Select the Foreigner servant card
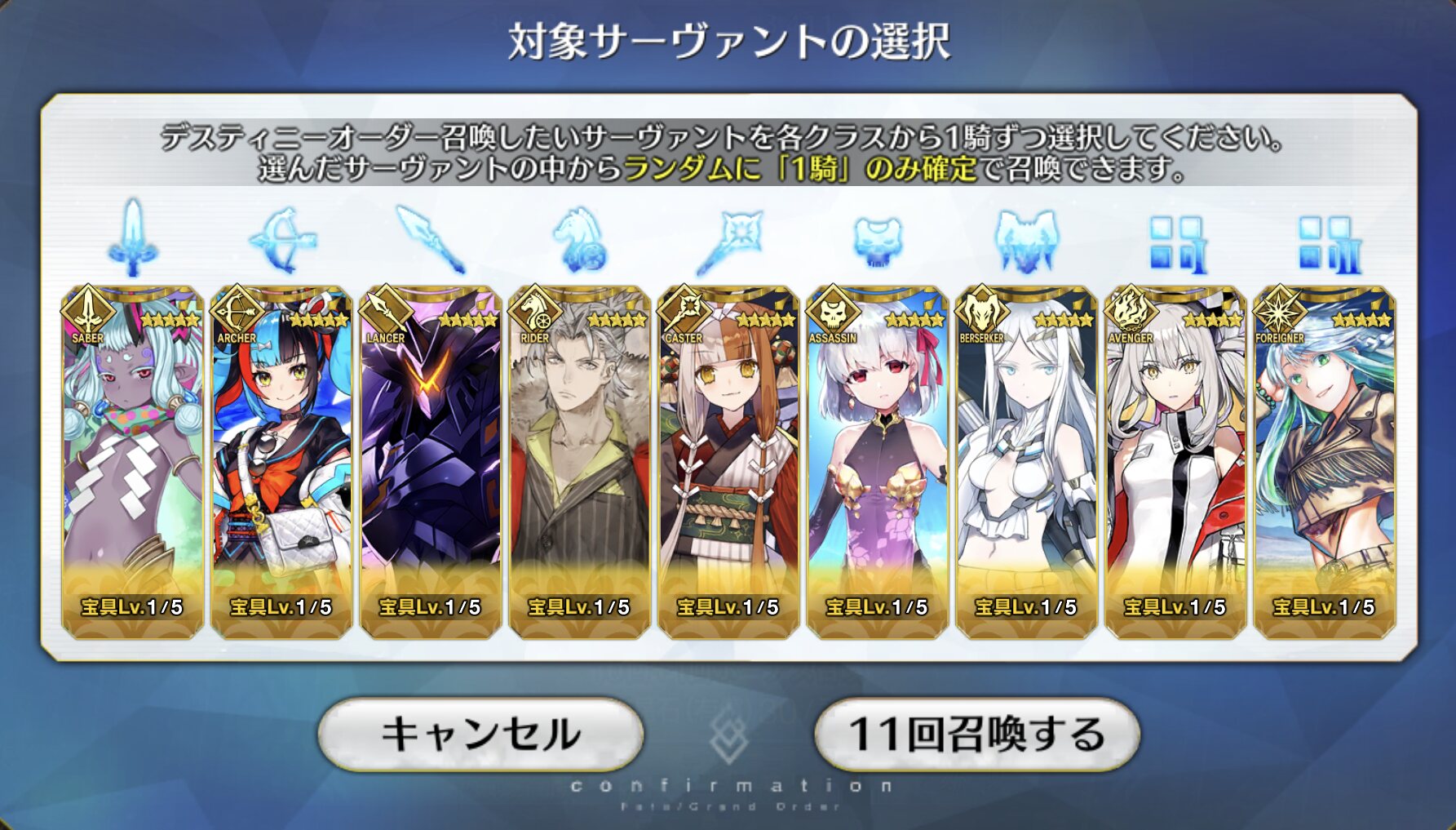The height and width of the screenshot is (830, 1456). click(1325, 461)
